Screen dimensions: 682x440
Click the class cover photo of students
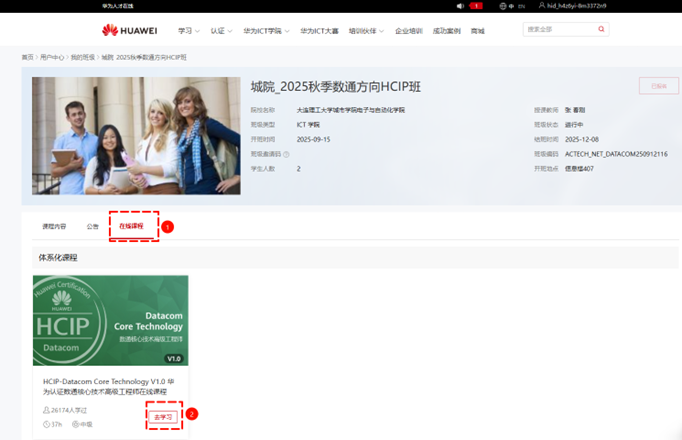click(x=136, y=136)
